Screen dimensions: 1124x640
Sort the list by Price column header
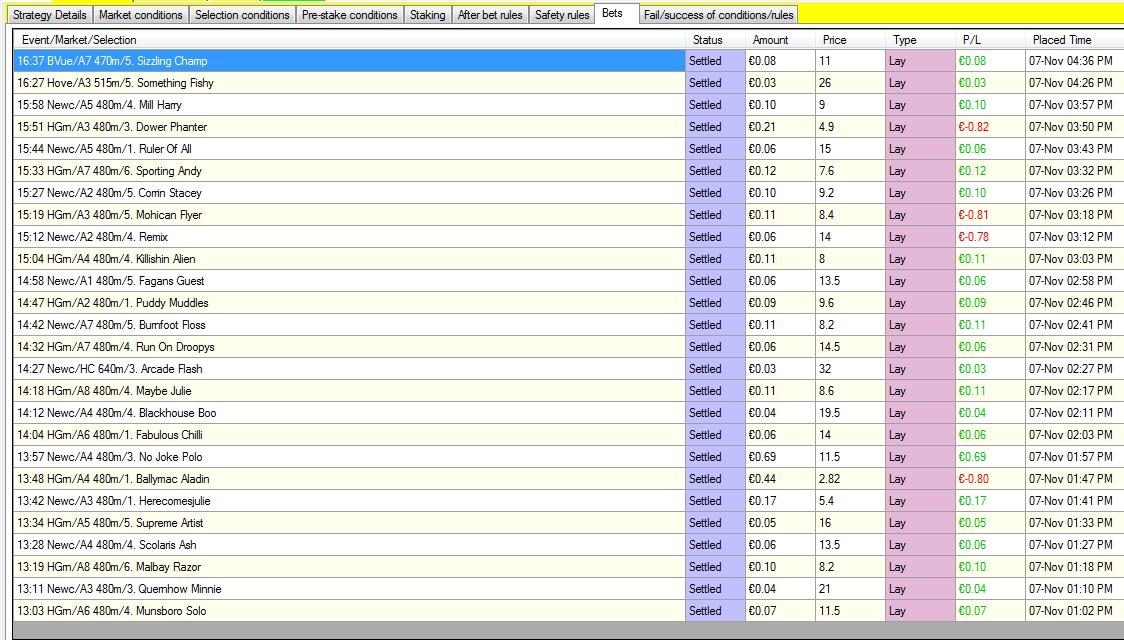[x=849, y=39]
